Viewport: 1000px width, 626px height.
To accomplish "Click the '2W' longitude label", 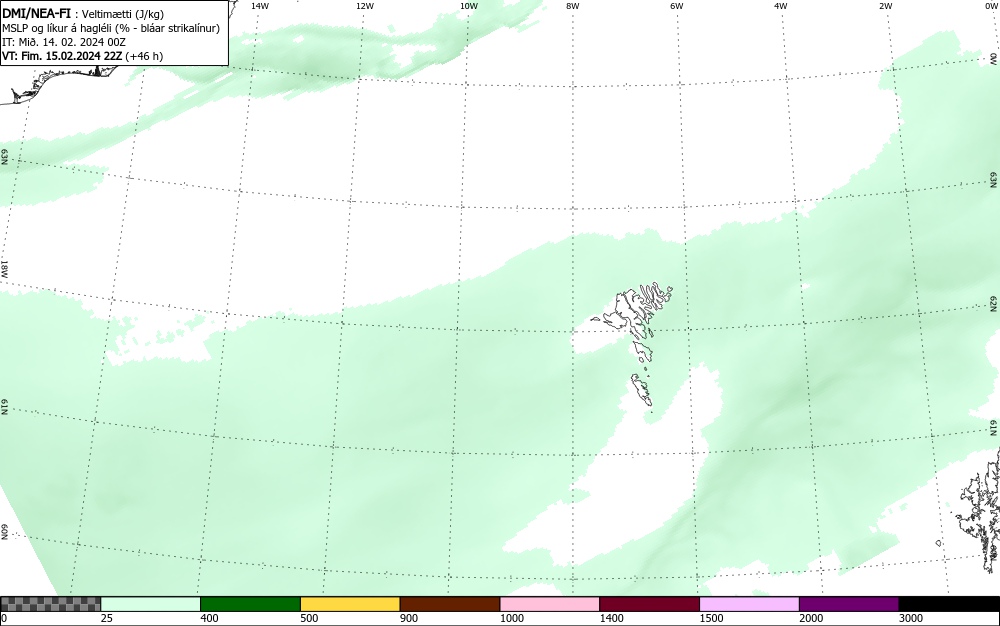I will [885, 6].
